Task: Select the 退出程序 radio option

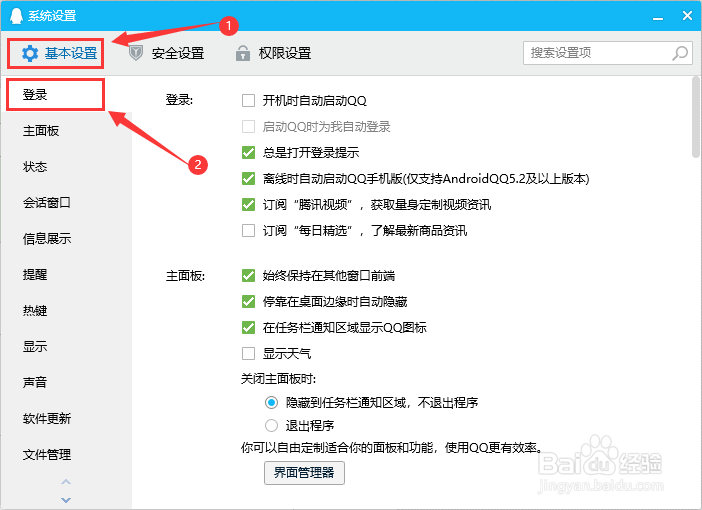Action: click(x=271, y=425)
